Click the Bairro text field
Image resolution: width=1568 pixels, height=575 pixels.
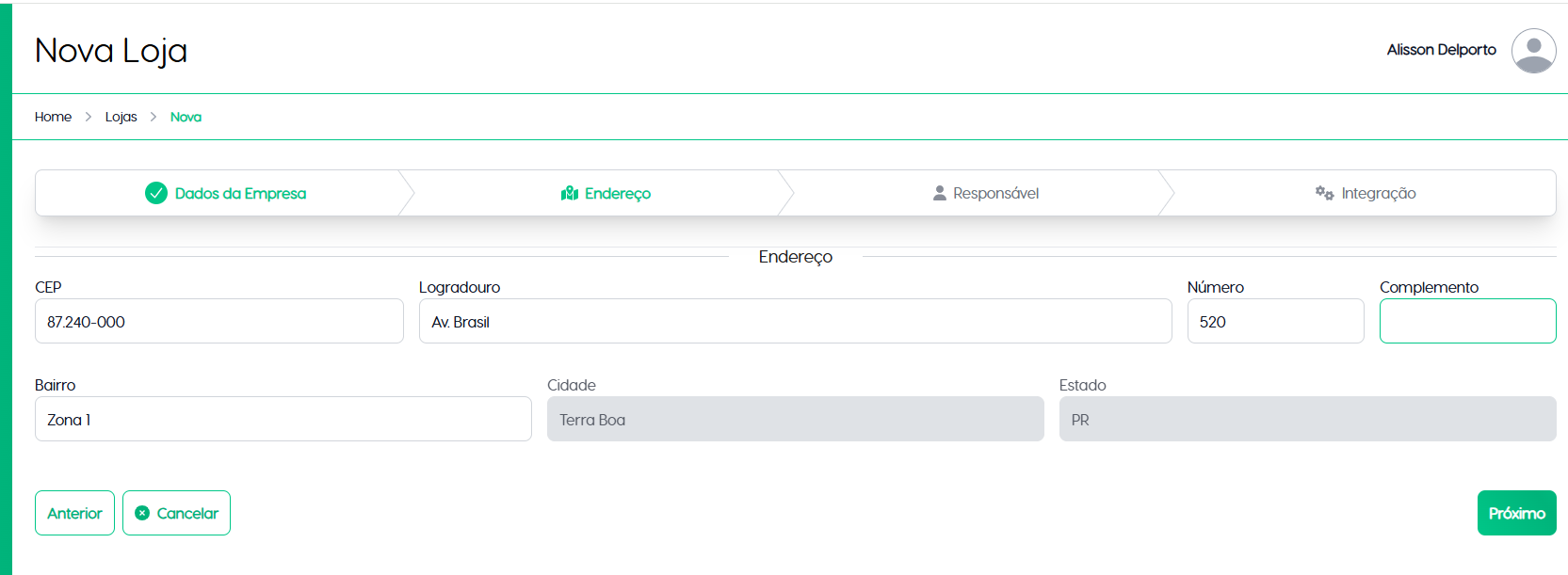283,420
